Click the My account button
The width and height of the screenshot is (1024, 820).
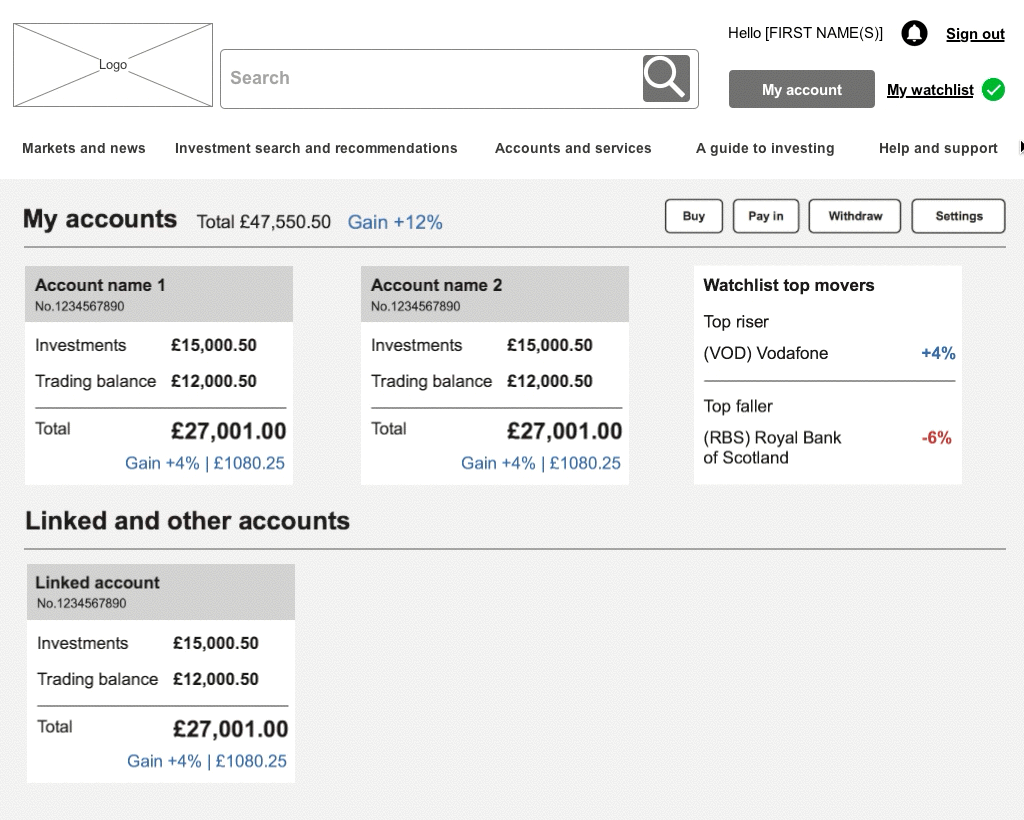pos(802,89)
